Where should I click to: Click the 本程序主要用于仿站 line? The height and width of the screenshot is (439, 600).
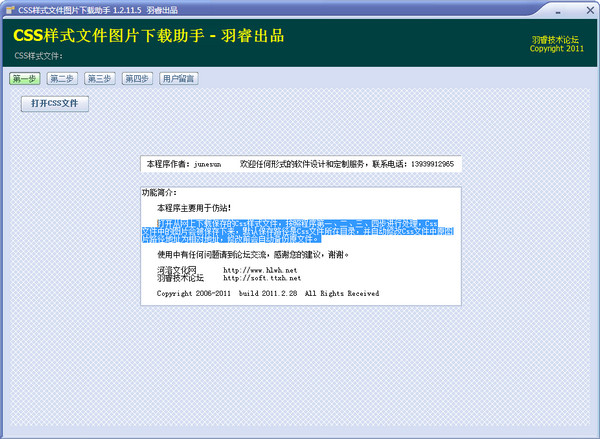tap(194, 208)
